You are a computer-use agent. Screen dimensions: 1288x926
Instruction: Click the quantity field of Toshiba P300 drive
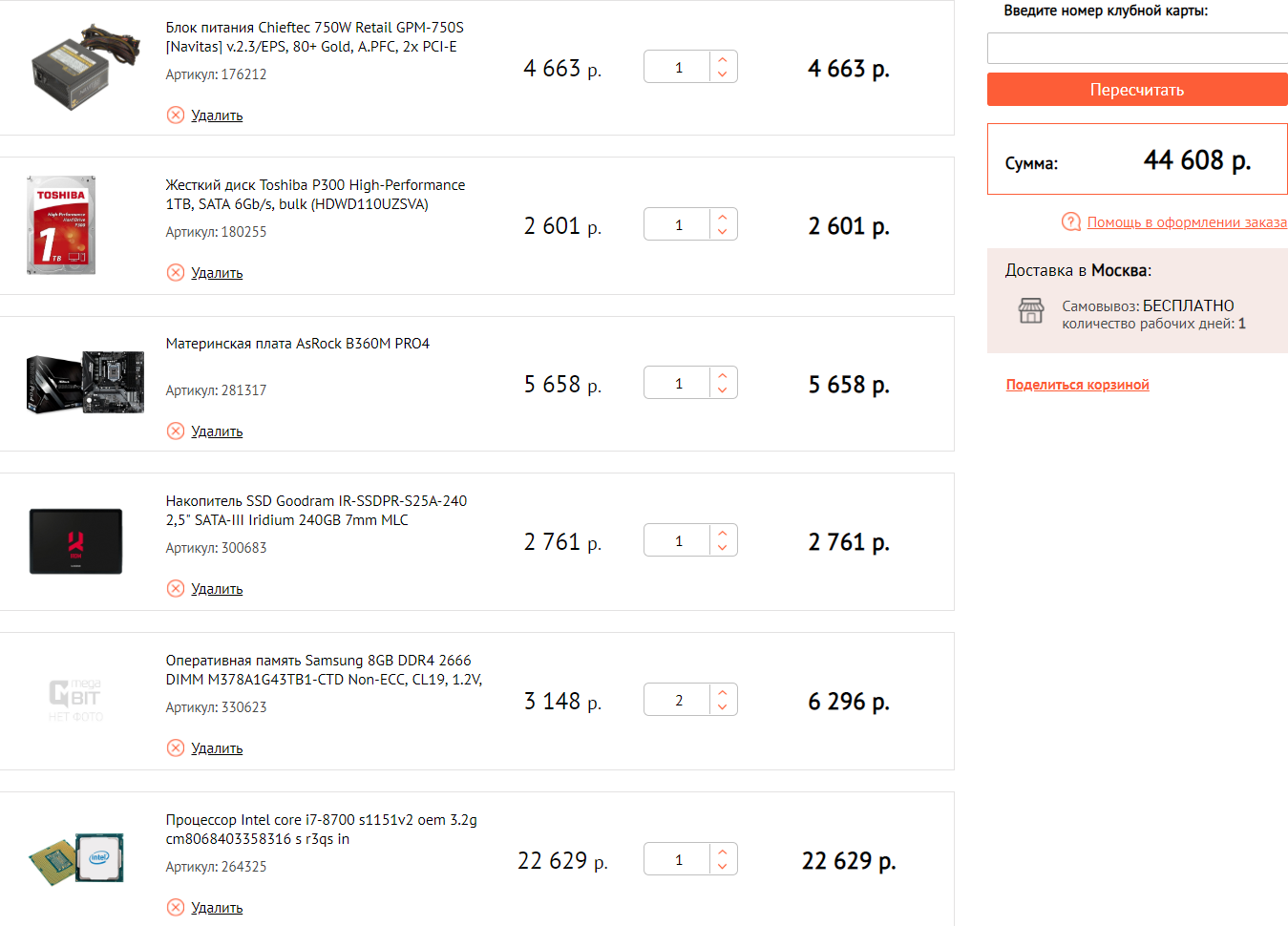pos(678,225)
